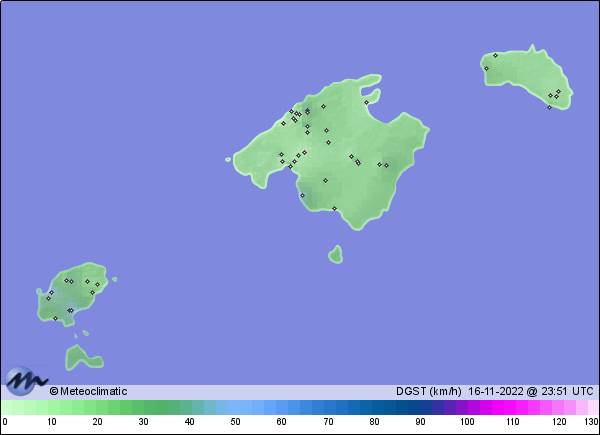Pick the pale green swatch above scale value 0
This screenshot has width=600, height=435.
[x=7, y=407]
